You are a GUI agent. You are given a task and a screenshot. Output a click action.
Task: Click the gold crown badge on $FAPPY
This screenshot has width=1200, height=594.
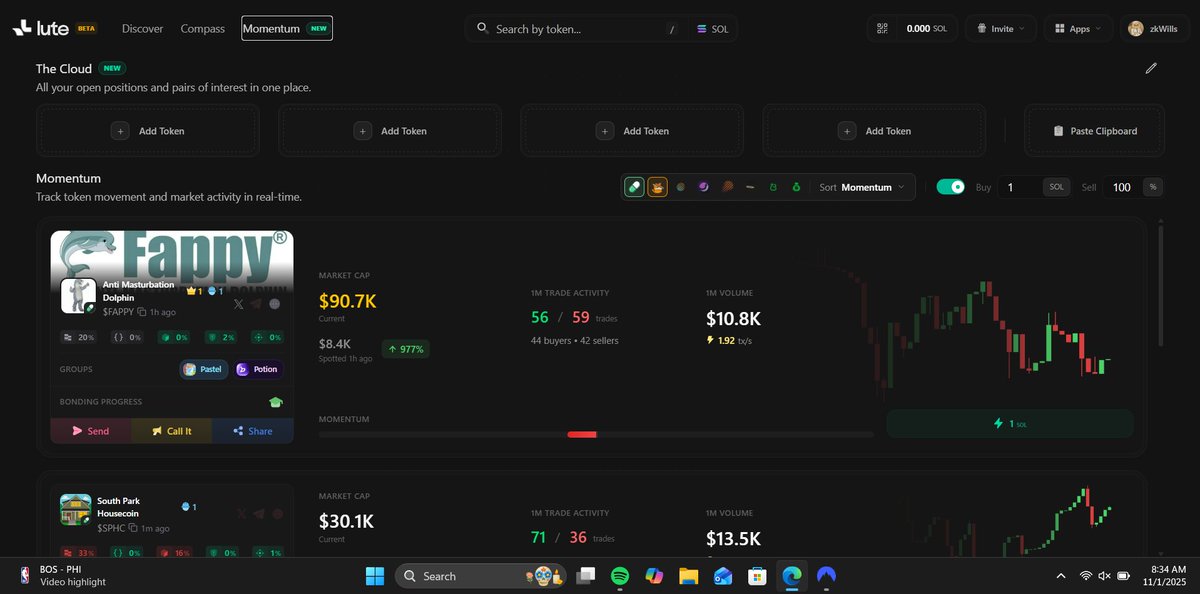pyautogui.click(x=194, y=291)
